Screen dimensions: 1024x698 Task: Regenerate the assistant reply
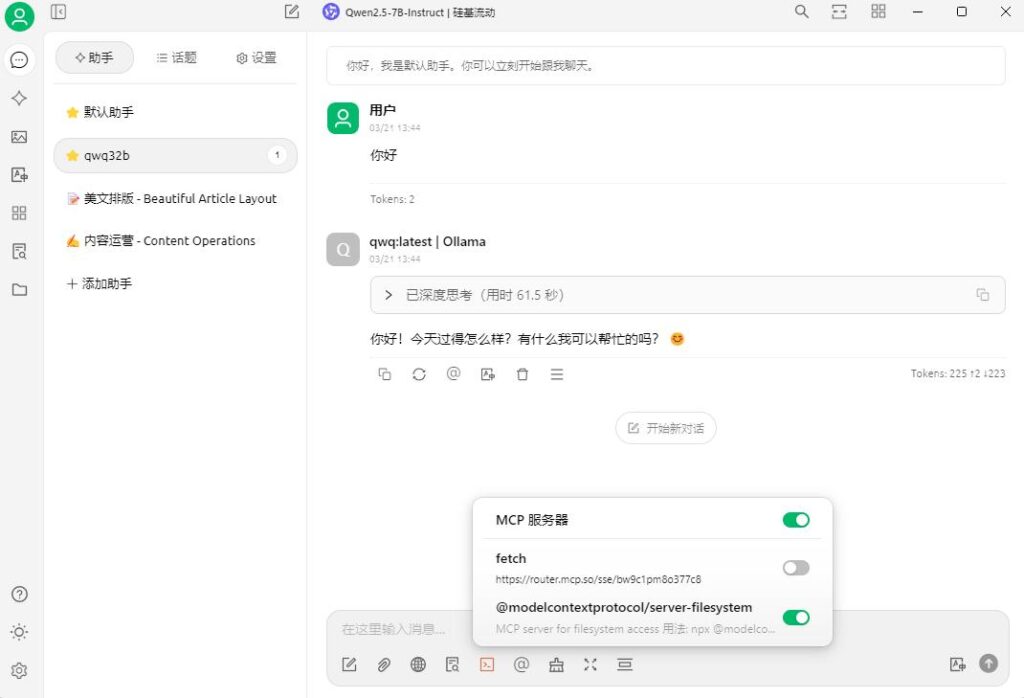[x=419, y=374]
